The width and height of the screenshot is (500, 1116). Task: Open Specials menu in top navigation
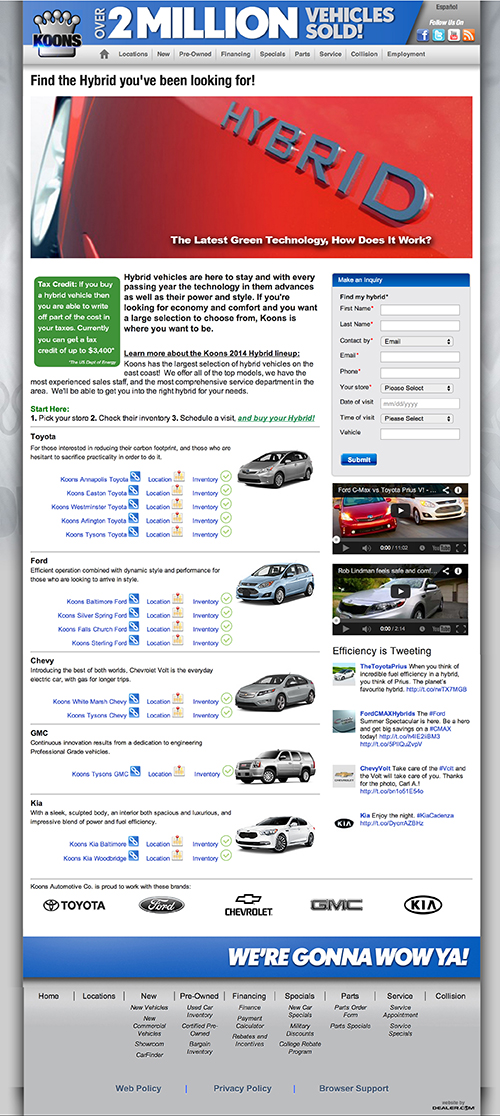click(x=272, y=54)
